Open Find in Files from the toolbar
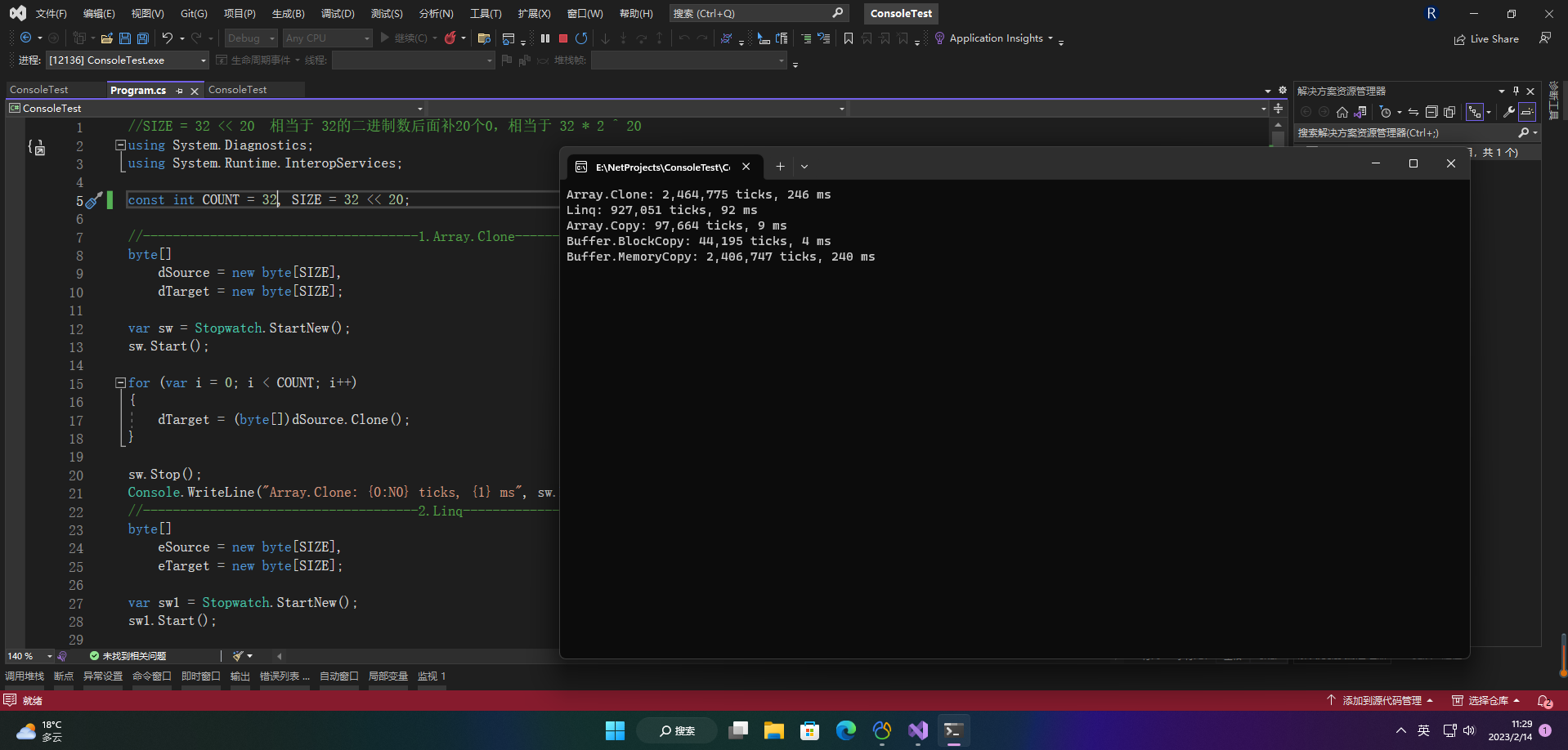 coord(484,38)
